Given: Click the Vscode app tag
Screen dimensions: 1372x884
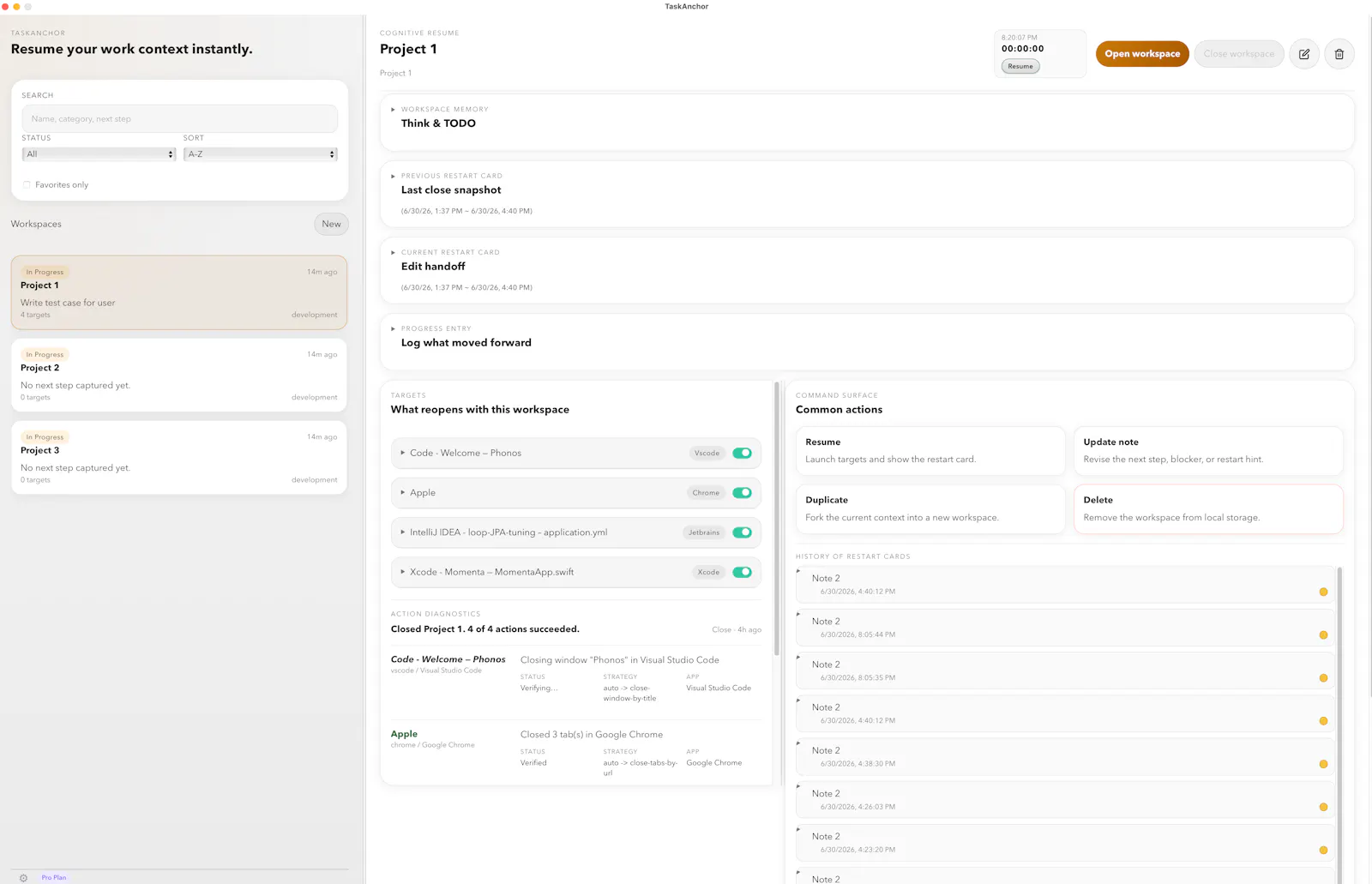Looking at the screenshot, I should tap(707, 453).
